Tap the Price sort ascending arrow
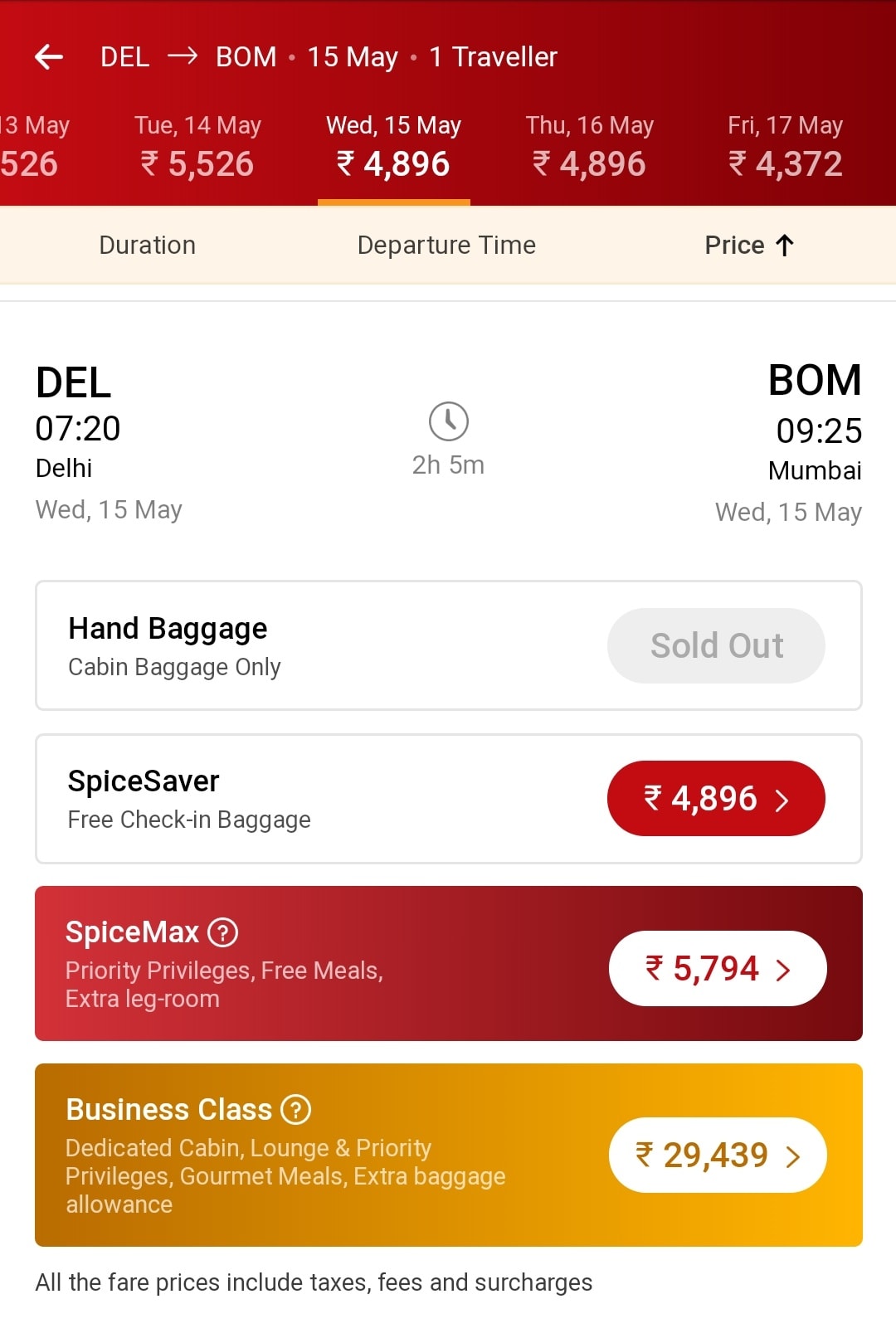 click(785, 246)
